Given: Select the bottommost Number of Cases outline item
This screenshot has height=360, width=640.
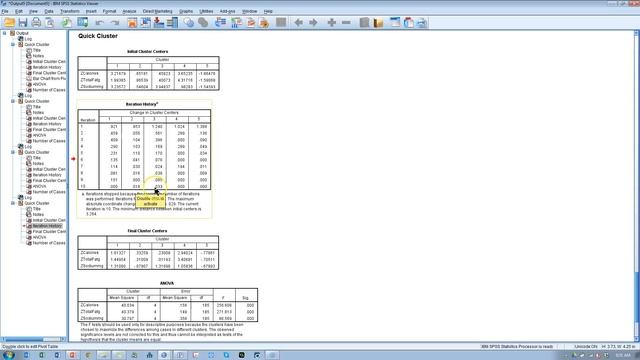Looking at the screenshot, I should 49,243.
